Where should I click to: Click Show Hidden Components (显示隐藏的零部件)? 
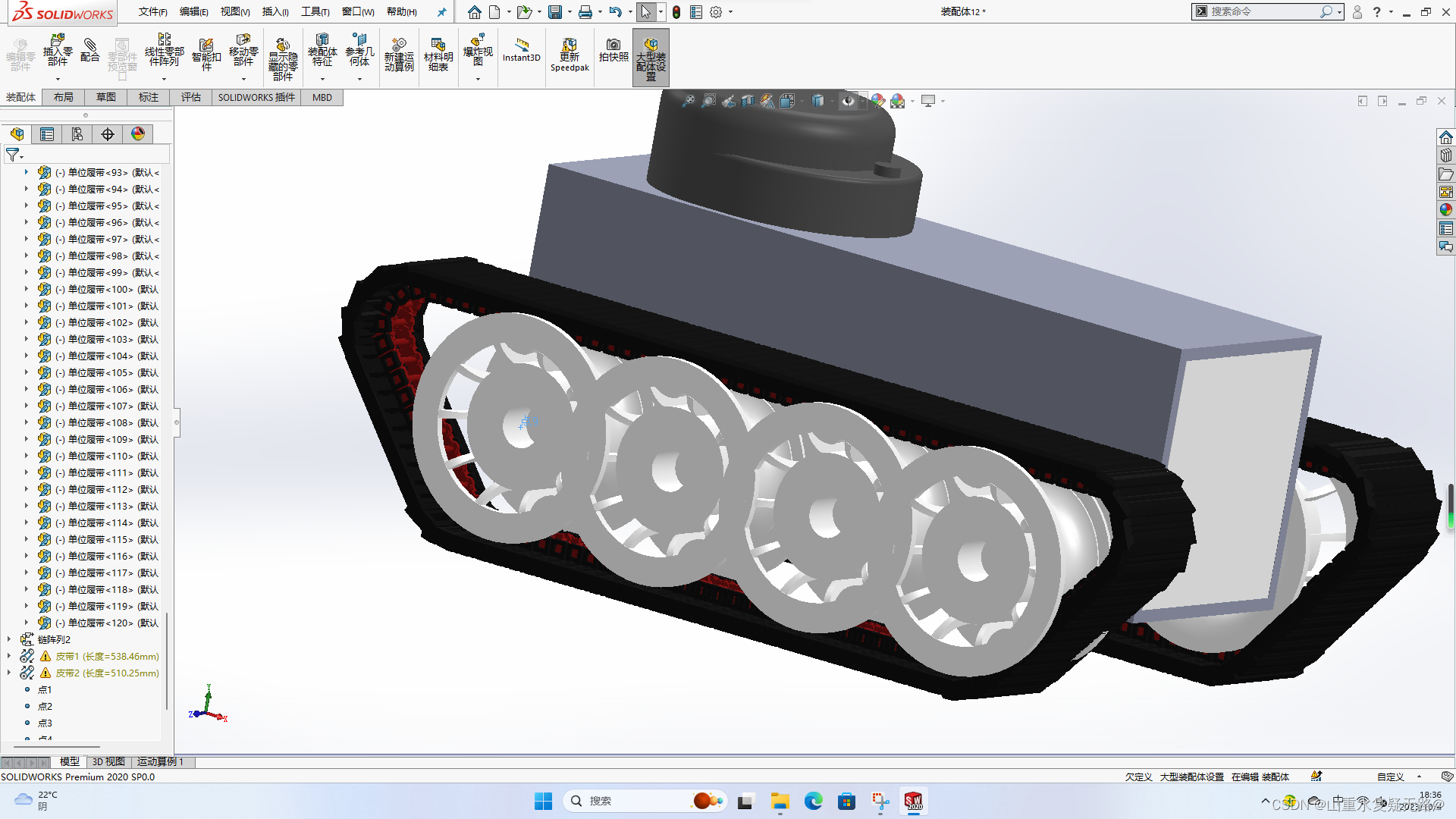pos(283,59)
